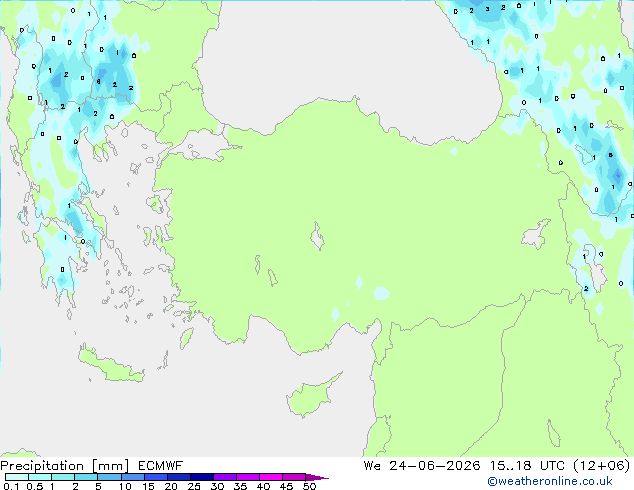Click the "(12+06)" run offset text
Screen dimensions: 634x490
point(602,466)
